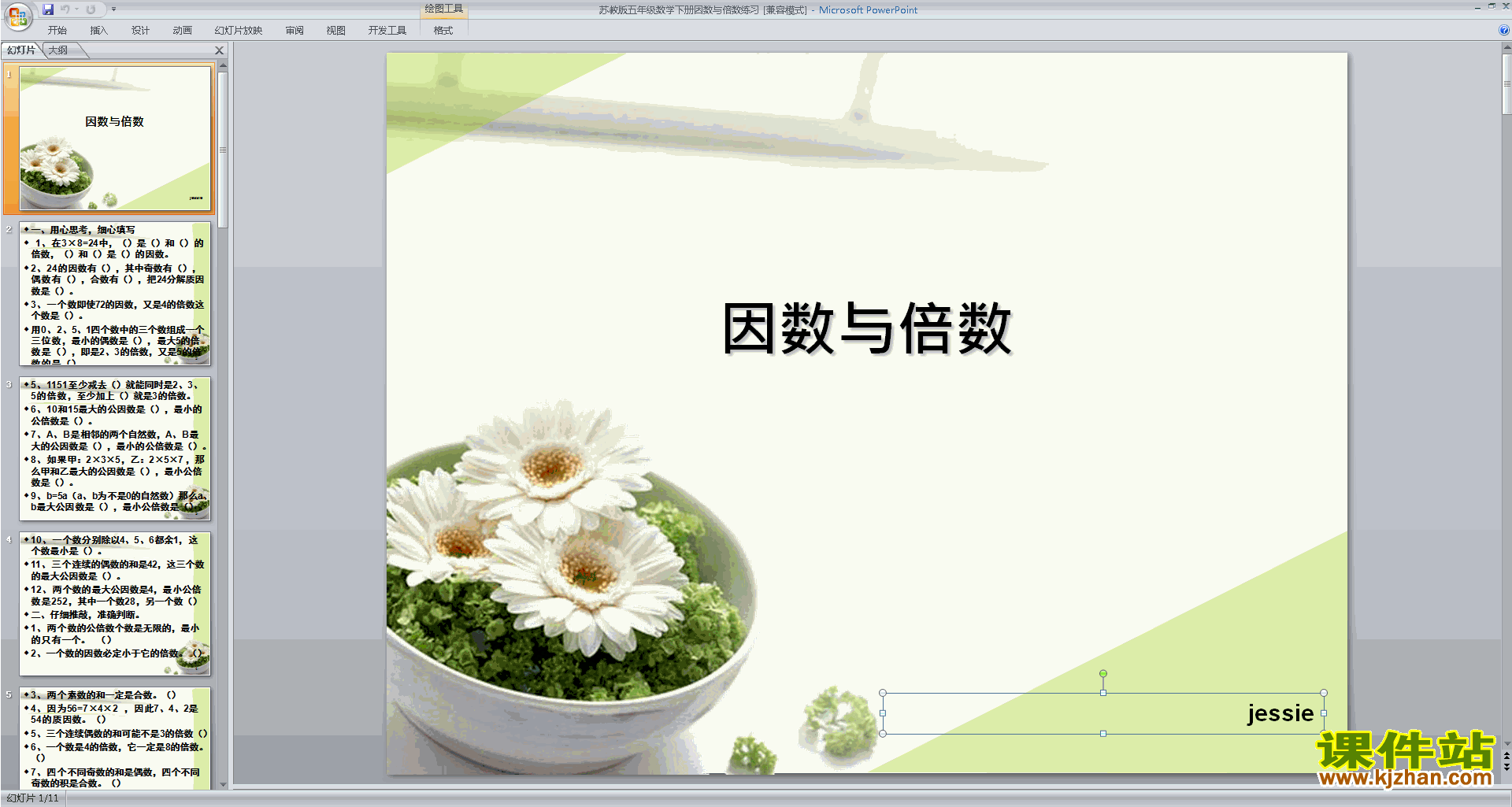Close the PowerPoint window

pos(1506,6)
